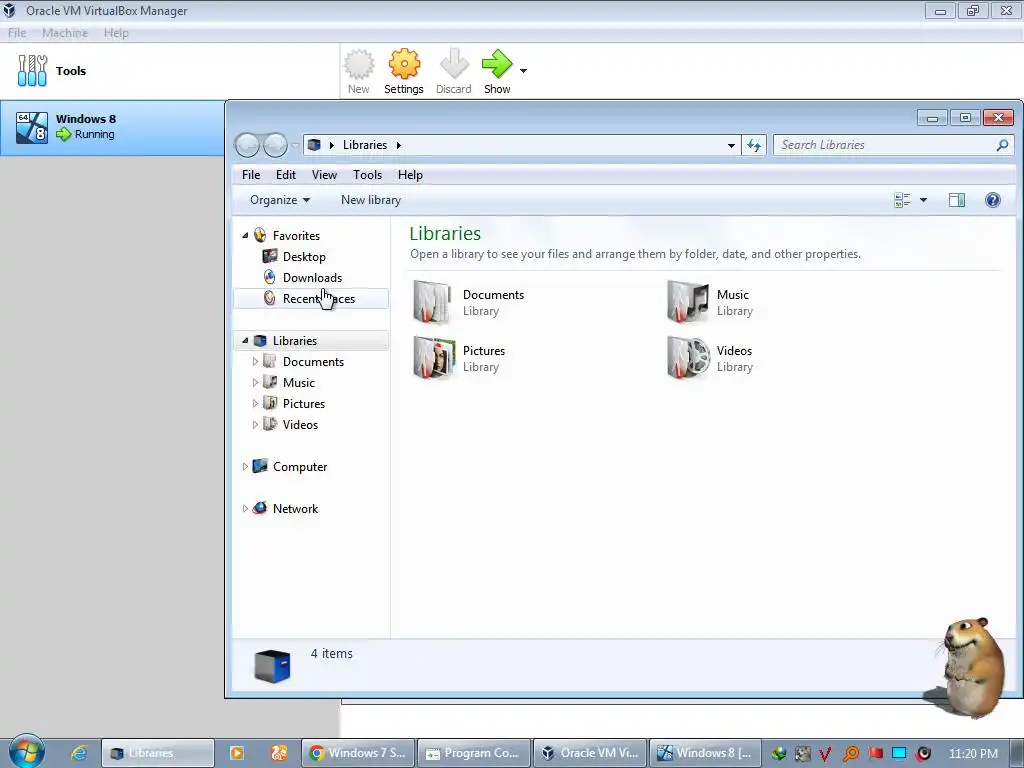Select the Documents library icon
This screenshot has width=1024, height=768.
[x=432, y=302]
